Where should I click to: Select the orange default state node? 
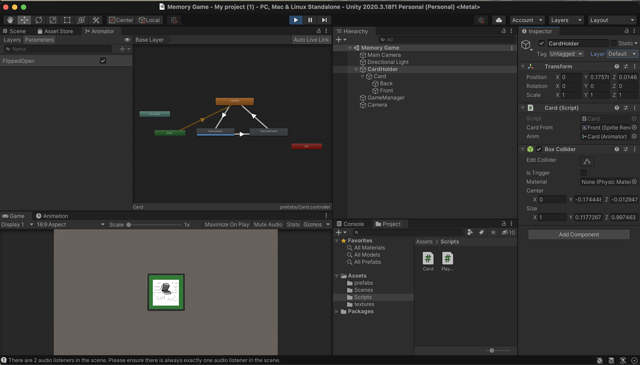click(x=235, y=101)
